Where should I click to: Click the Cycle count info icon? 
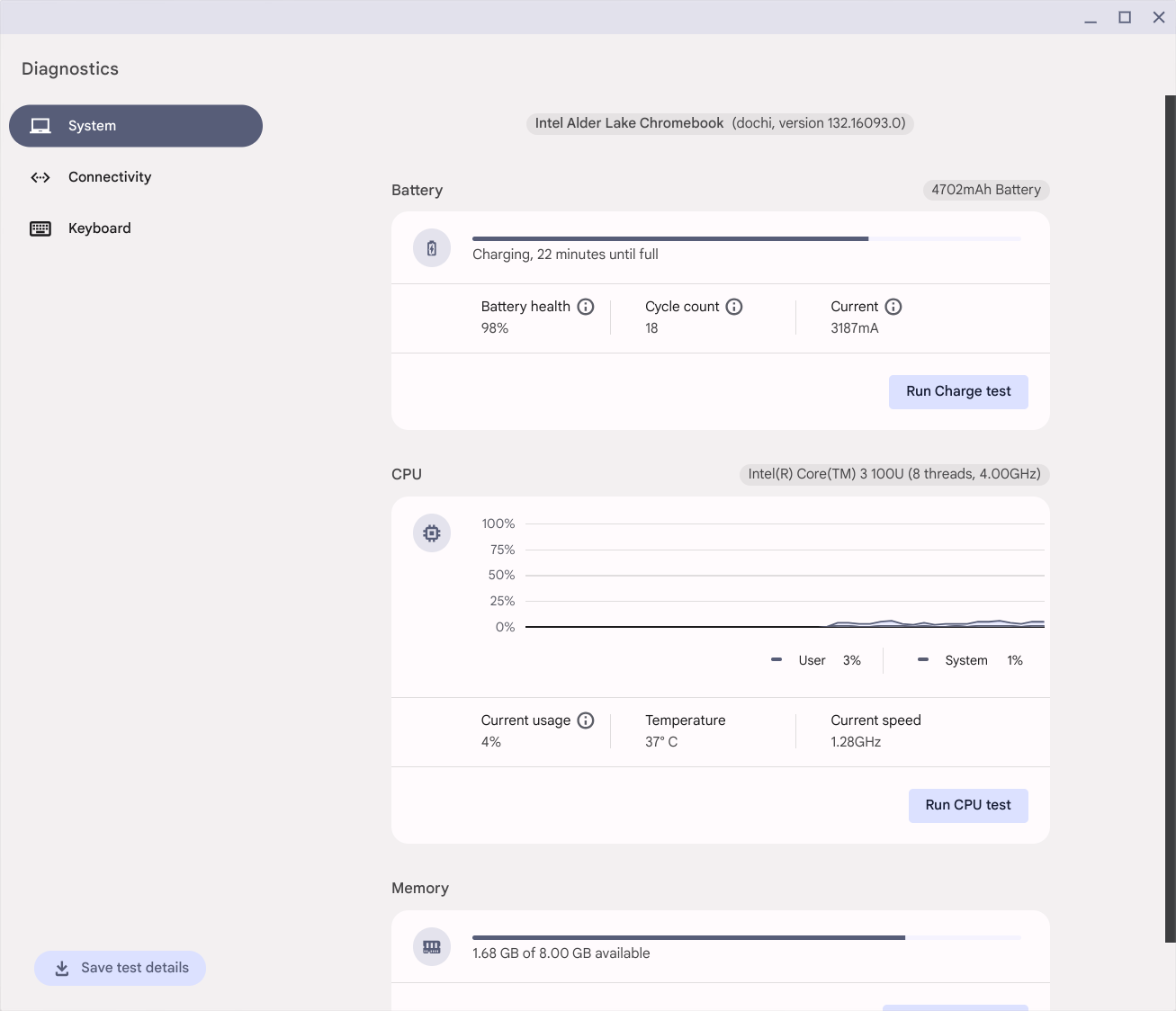[734, 307]
